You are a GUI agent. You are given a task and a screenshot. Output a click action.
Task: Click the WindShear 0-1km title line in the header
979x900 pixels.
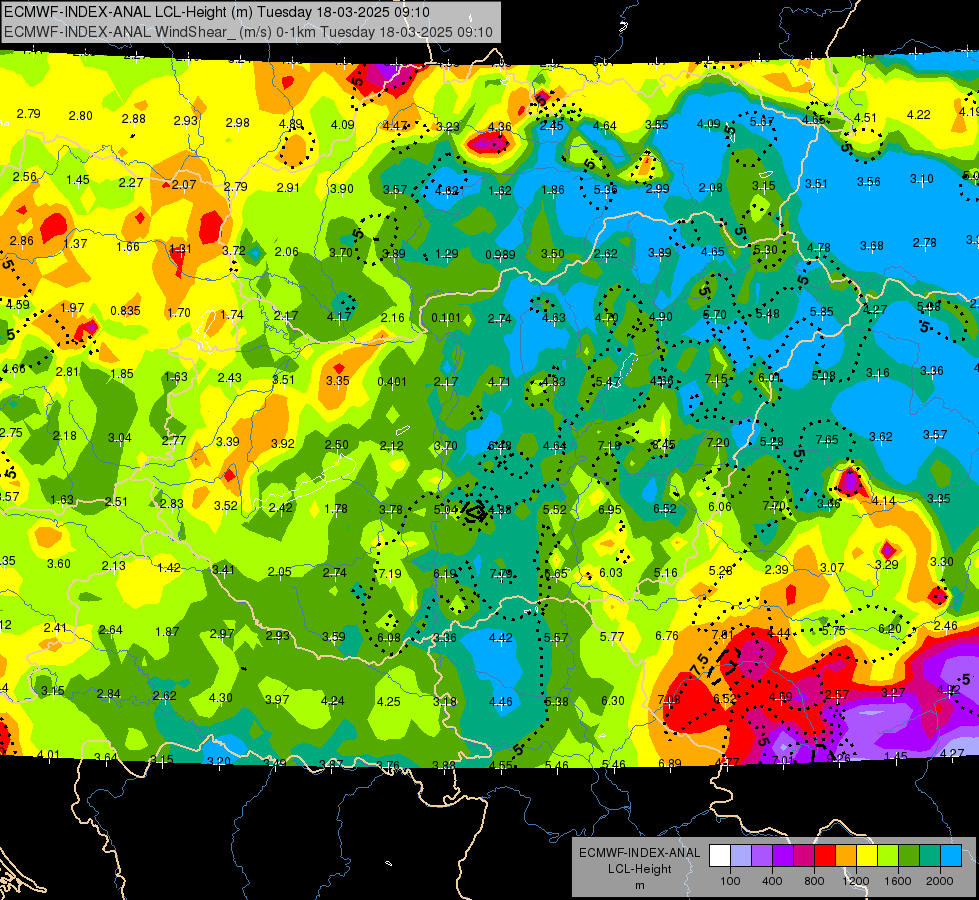coord(248,32)
